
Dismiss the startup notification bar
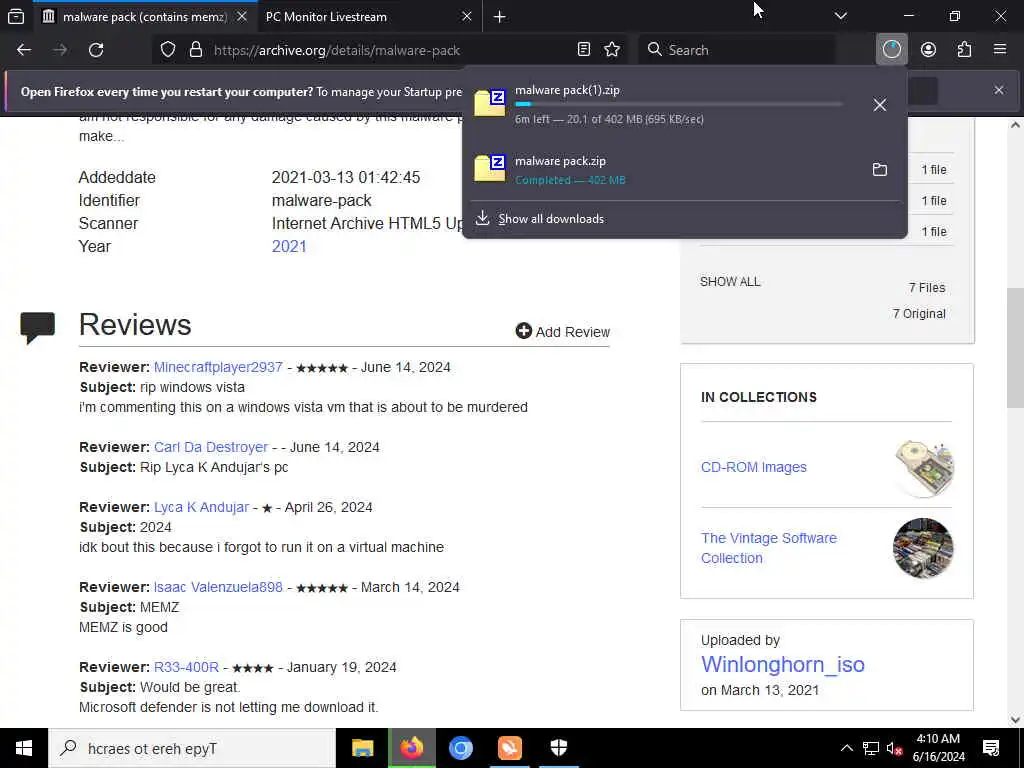coord(999,90)
